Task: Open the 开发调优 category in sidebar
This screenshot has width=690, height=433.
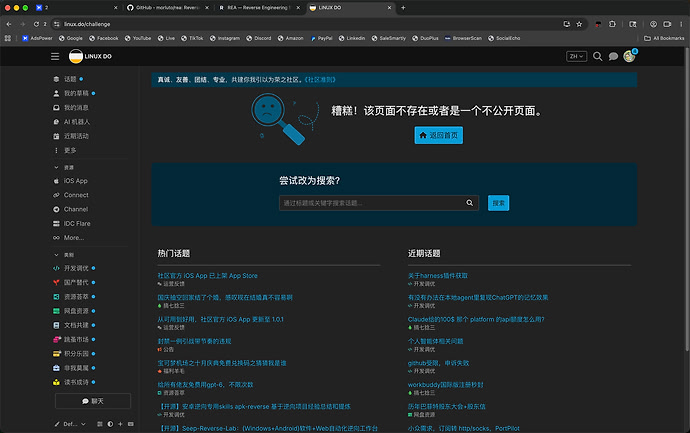Action: pos(74,268)
